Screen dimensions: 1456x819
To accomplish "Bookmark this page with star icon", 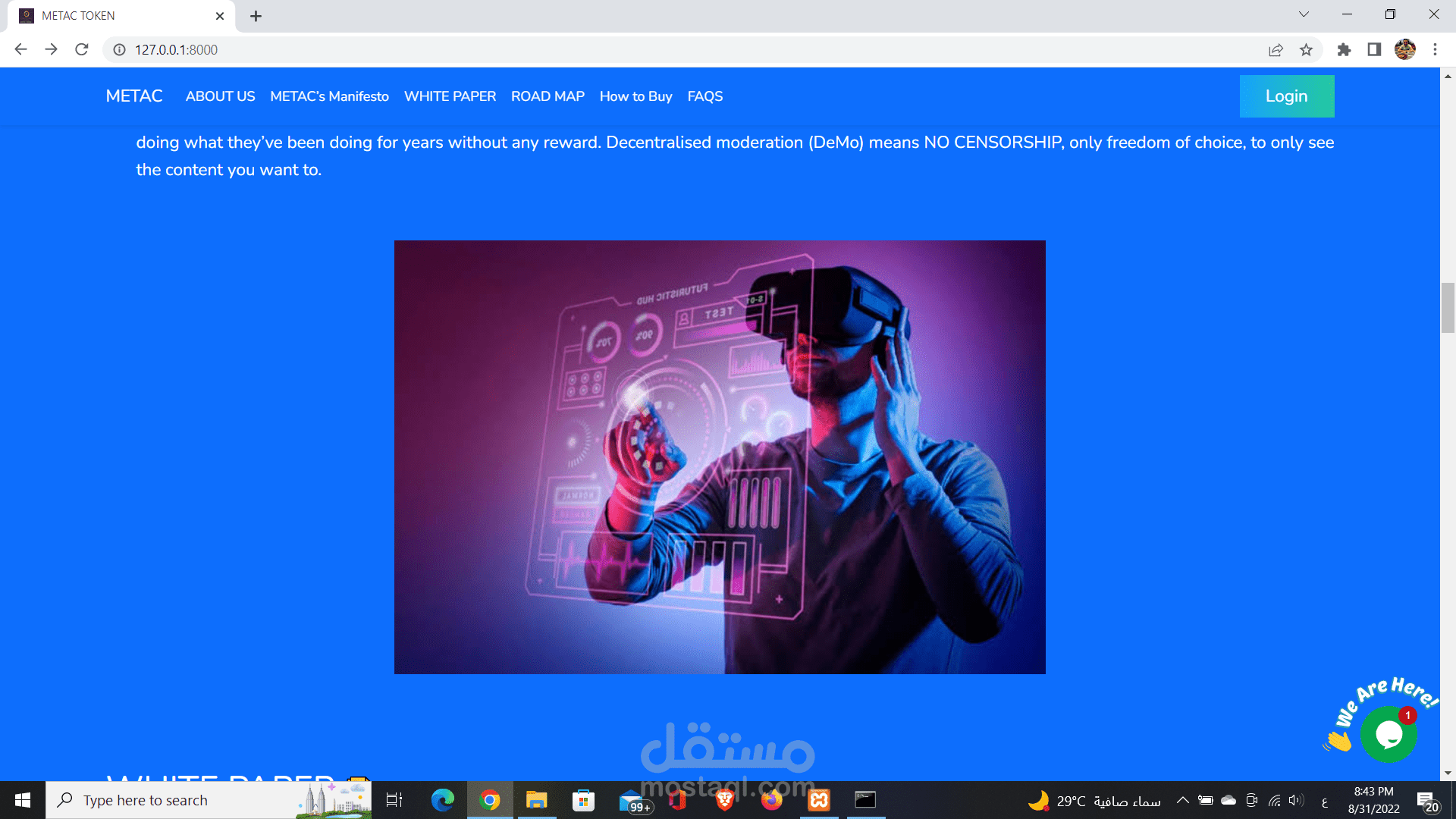I will pos(1306,50).
